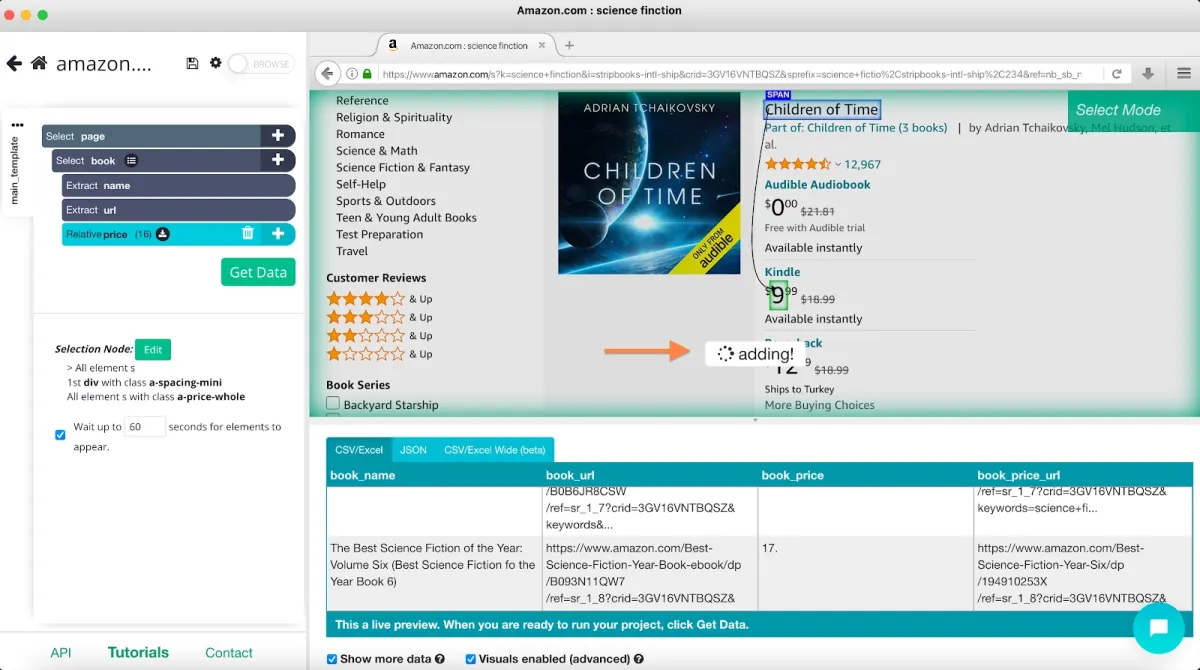
Task: Click the browser back button
Action: tap(328, 74)
